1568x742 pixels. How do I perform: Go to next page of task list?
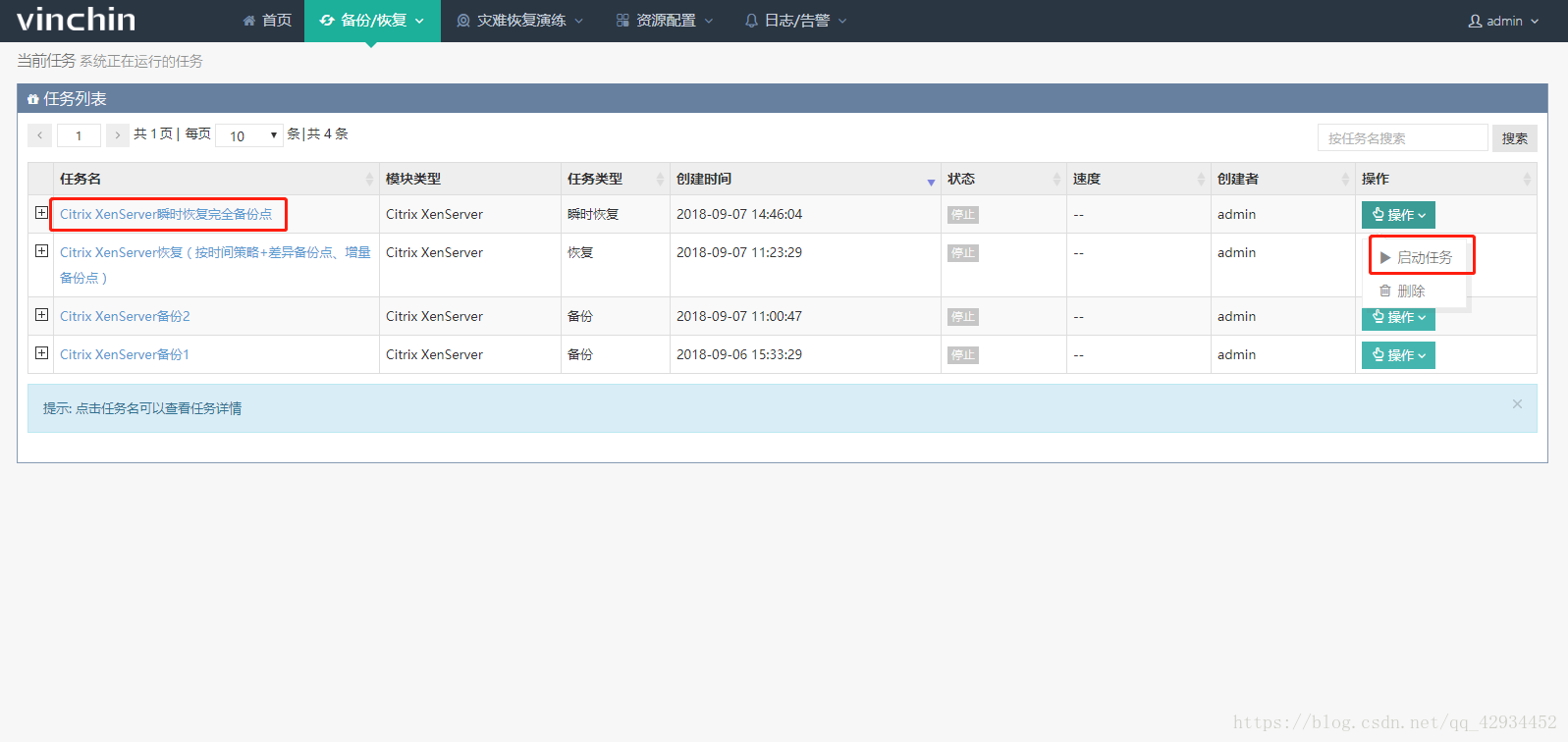click(x=117, y=135)
